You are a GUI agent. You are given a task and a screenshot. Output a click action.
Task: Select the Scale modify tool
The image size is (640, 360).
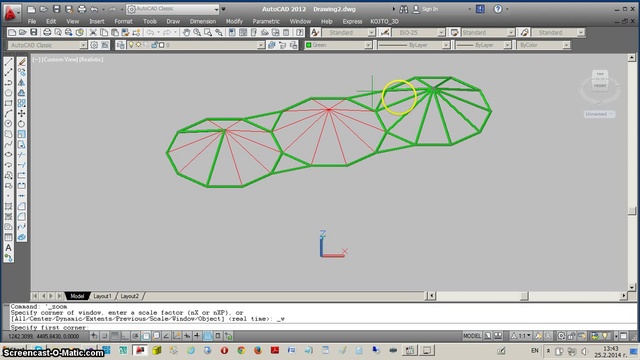pyautogui.click(x=22, y=134)
